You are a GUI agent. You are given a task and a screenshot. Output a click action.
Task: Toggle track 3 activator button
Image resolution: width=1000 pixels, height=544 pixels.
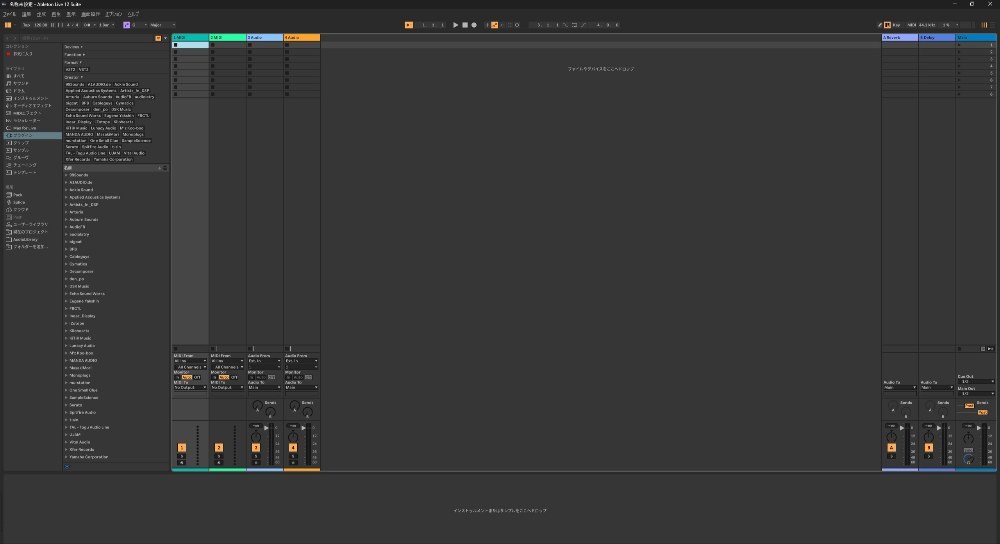click(256, 448)
